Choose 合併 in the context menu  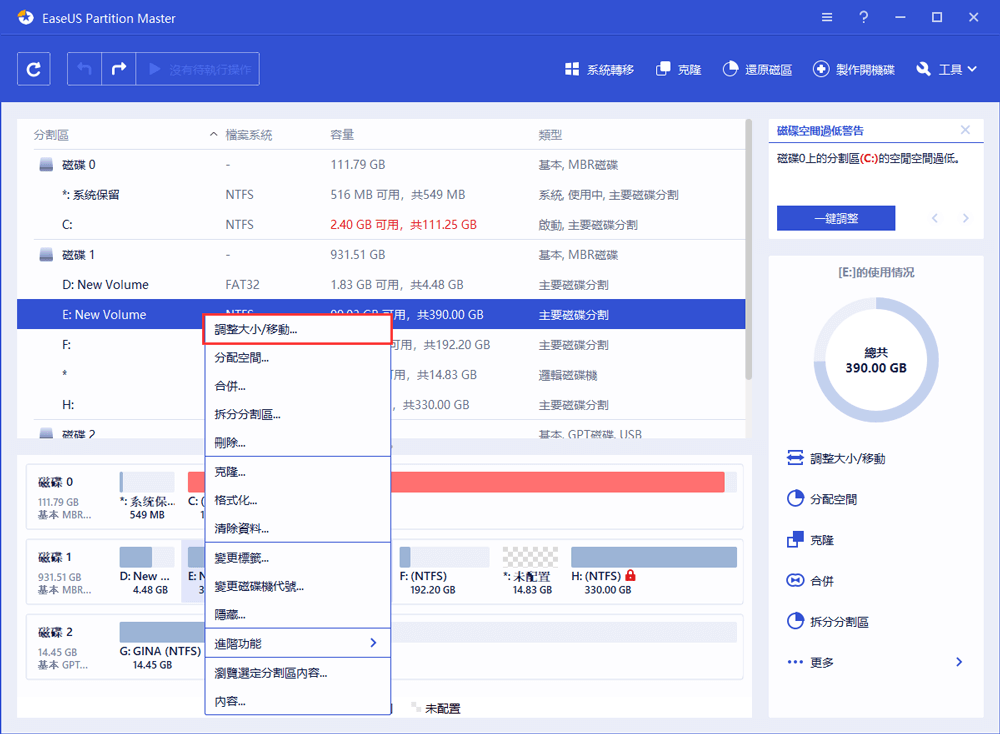(297, 386)
